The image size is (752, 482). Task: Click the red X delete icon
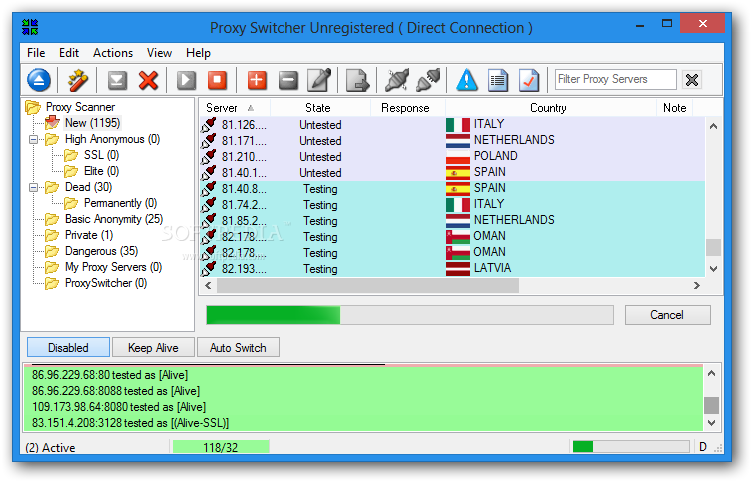148,80
